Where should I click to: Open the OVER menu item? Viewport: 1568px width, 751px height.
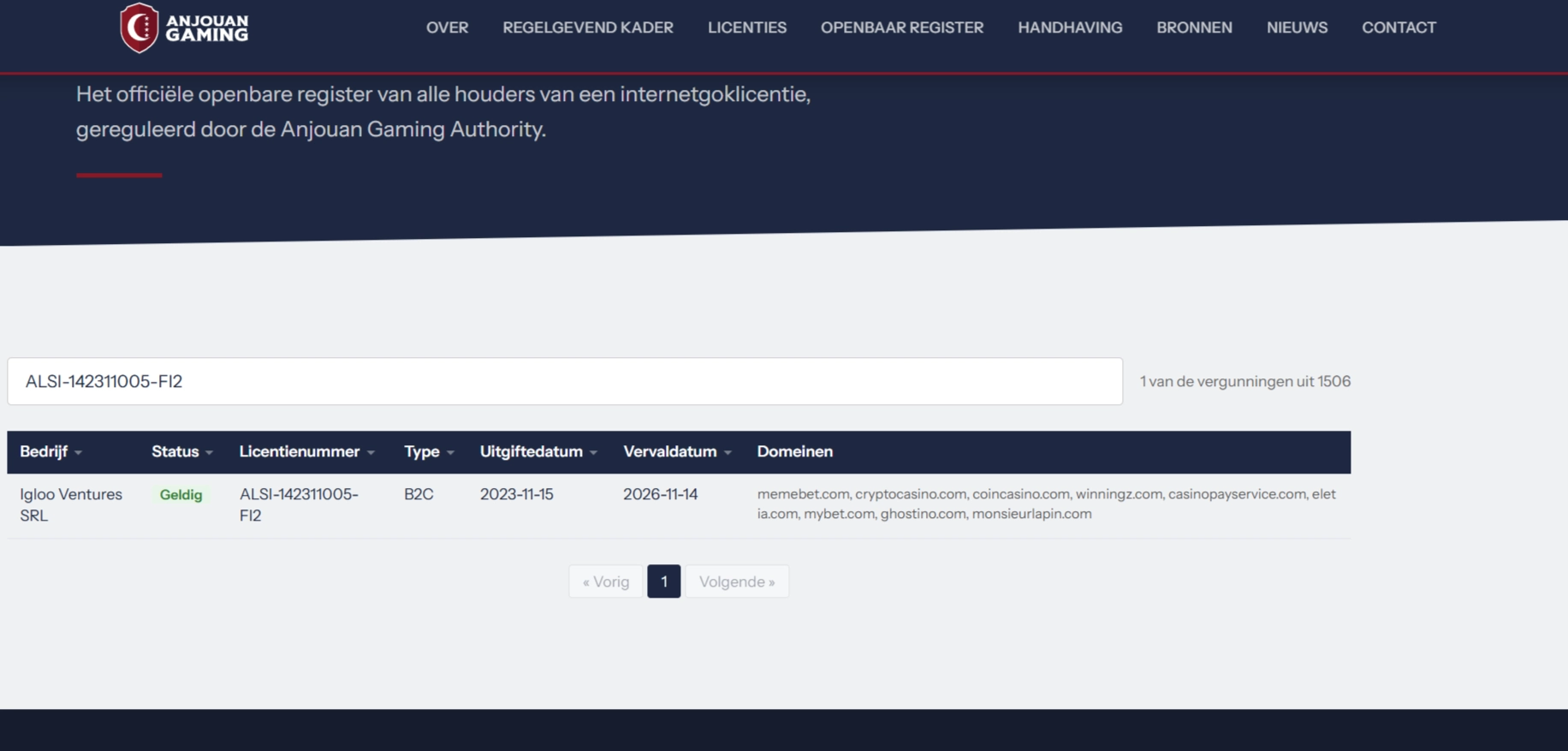(x=447, y=27)
